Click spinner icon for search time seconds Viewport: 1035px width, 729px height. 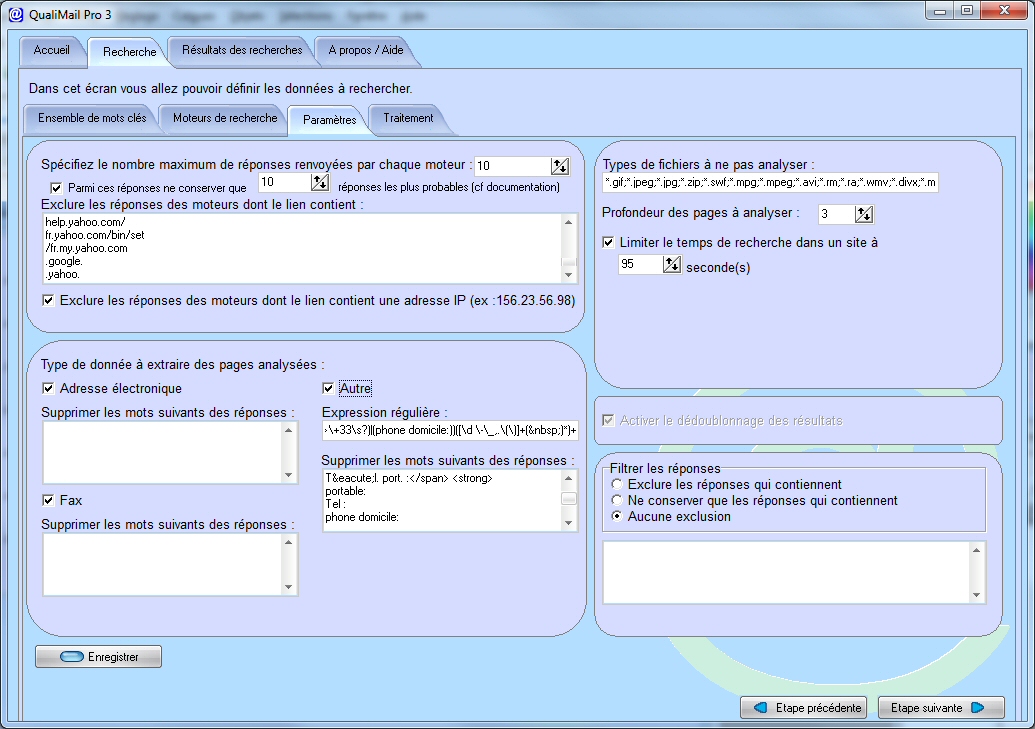(671, 264)
